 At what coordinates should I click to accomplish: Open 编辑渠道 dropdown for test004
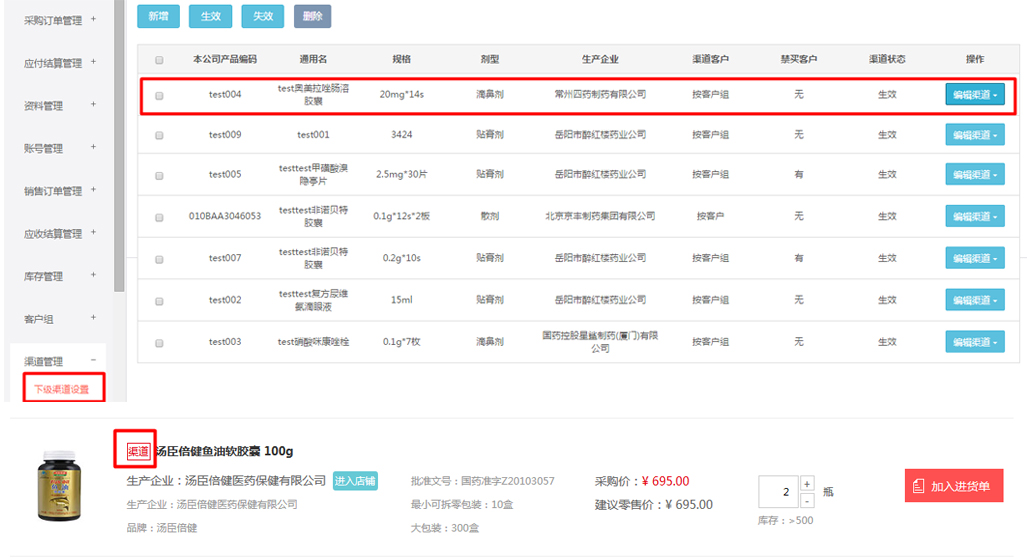(x=975, y=95)
